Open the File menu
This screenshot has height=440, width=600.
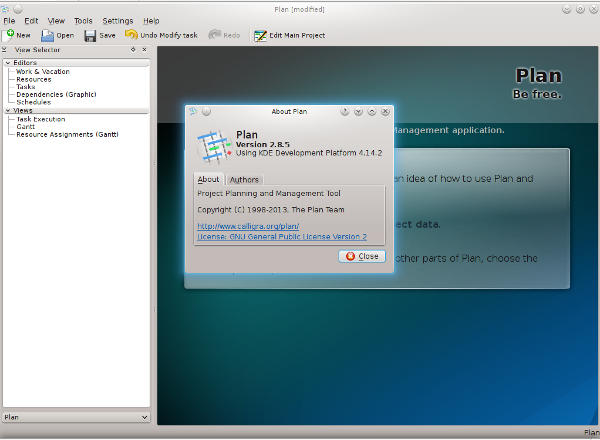(9, 21)
